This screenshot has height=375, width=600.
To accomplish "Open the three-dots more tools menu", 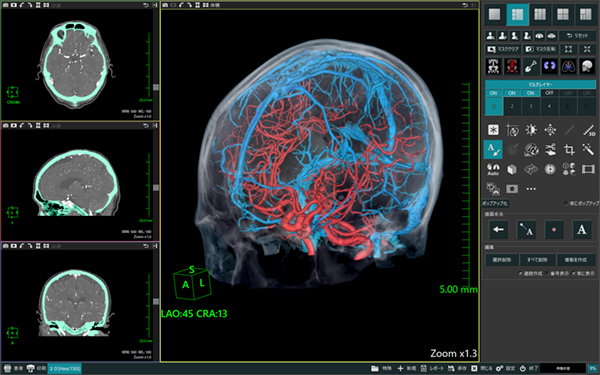I will 531,189.
